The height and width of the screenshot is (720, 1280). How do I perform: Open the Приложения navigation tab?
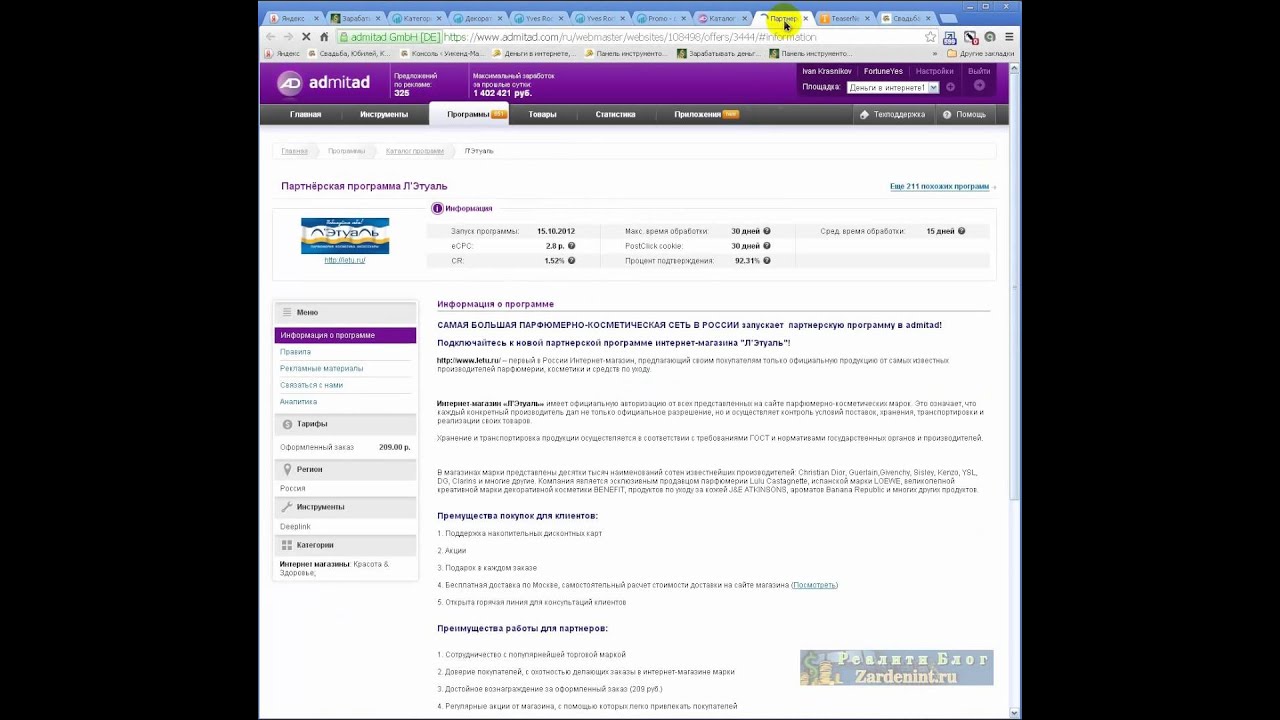coord(705,114)
